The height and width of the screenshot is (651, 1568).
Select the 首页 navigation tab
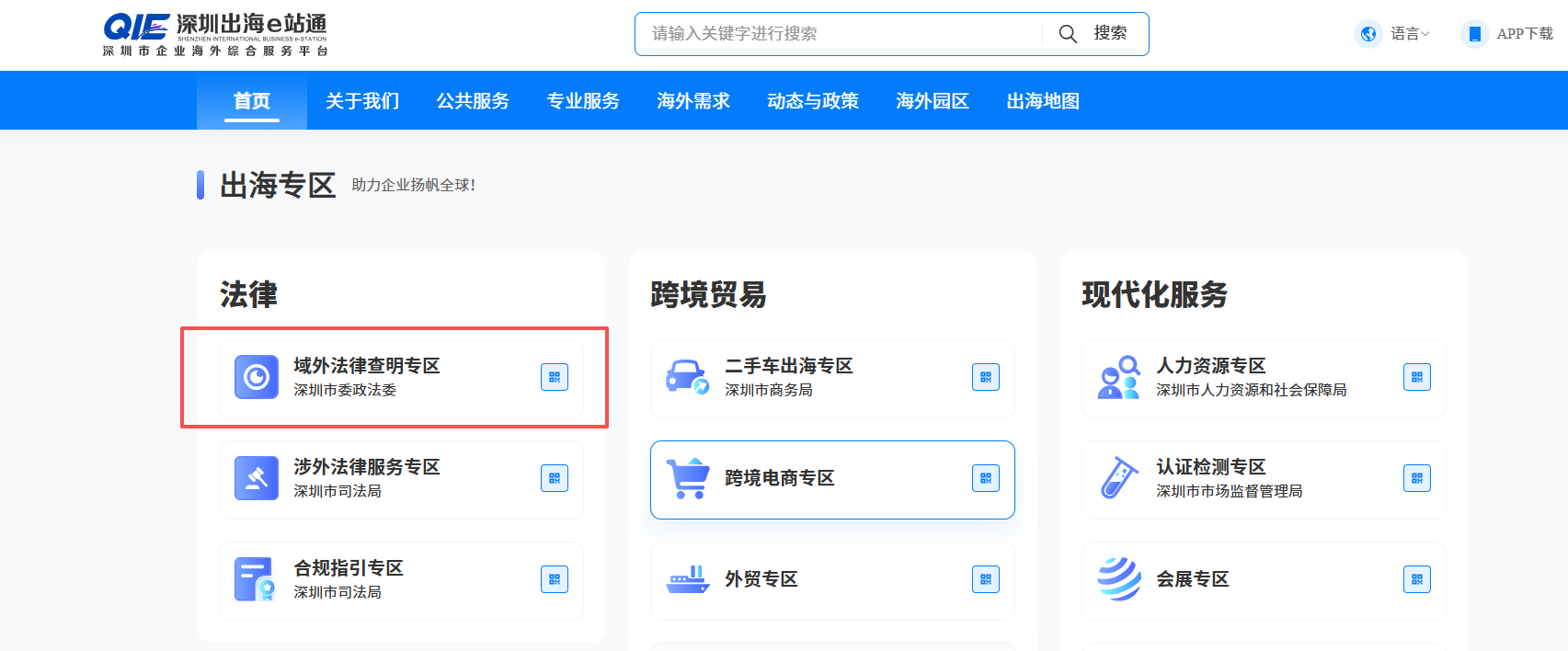click(252, 101)
